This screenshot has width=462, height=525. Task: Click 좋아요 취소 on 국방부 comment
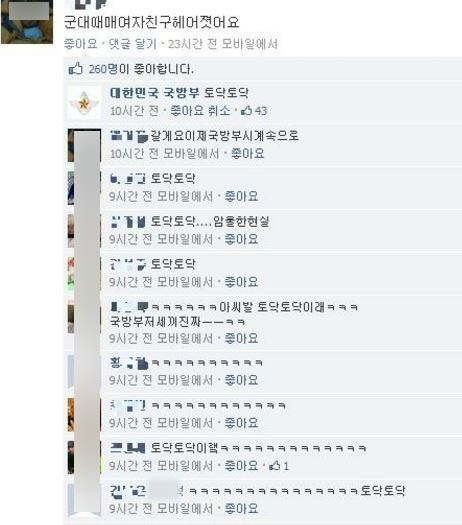coord(200,111)
